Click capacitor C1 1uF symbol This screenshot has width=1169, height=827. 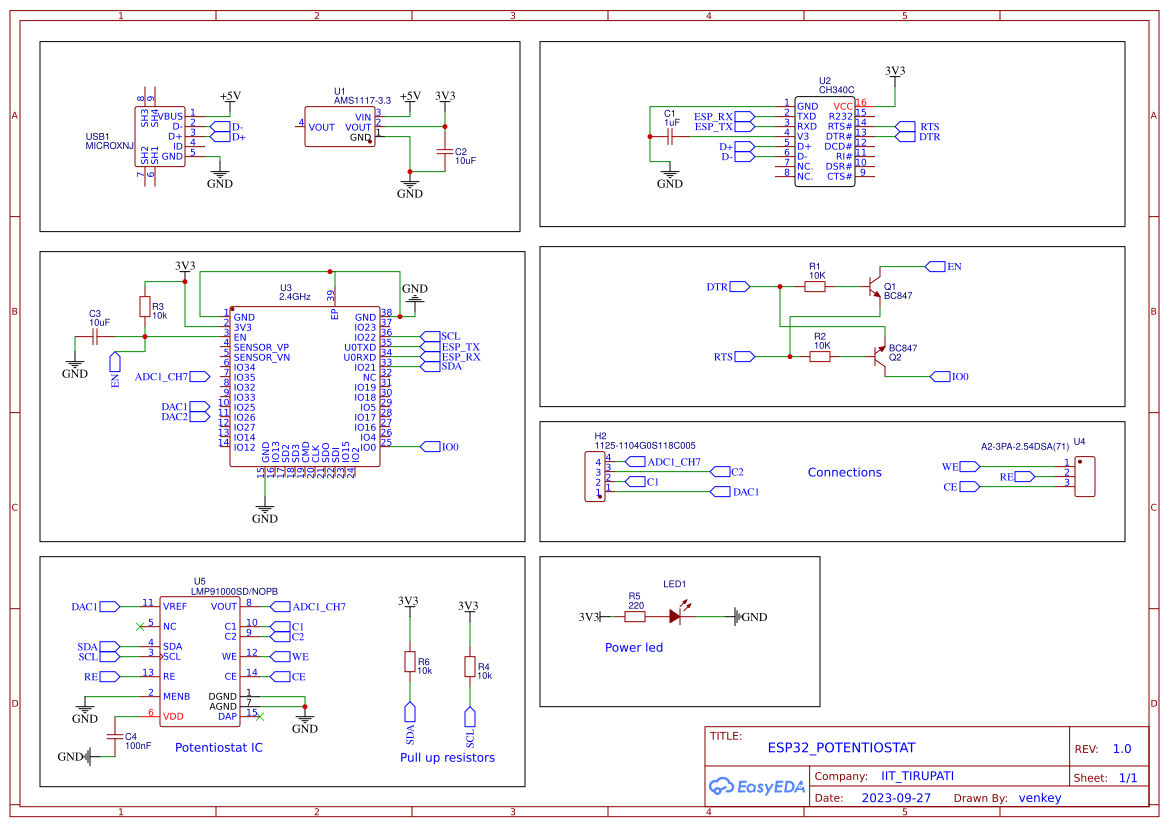tap(669, 136)
